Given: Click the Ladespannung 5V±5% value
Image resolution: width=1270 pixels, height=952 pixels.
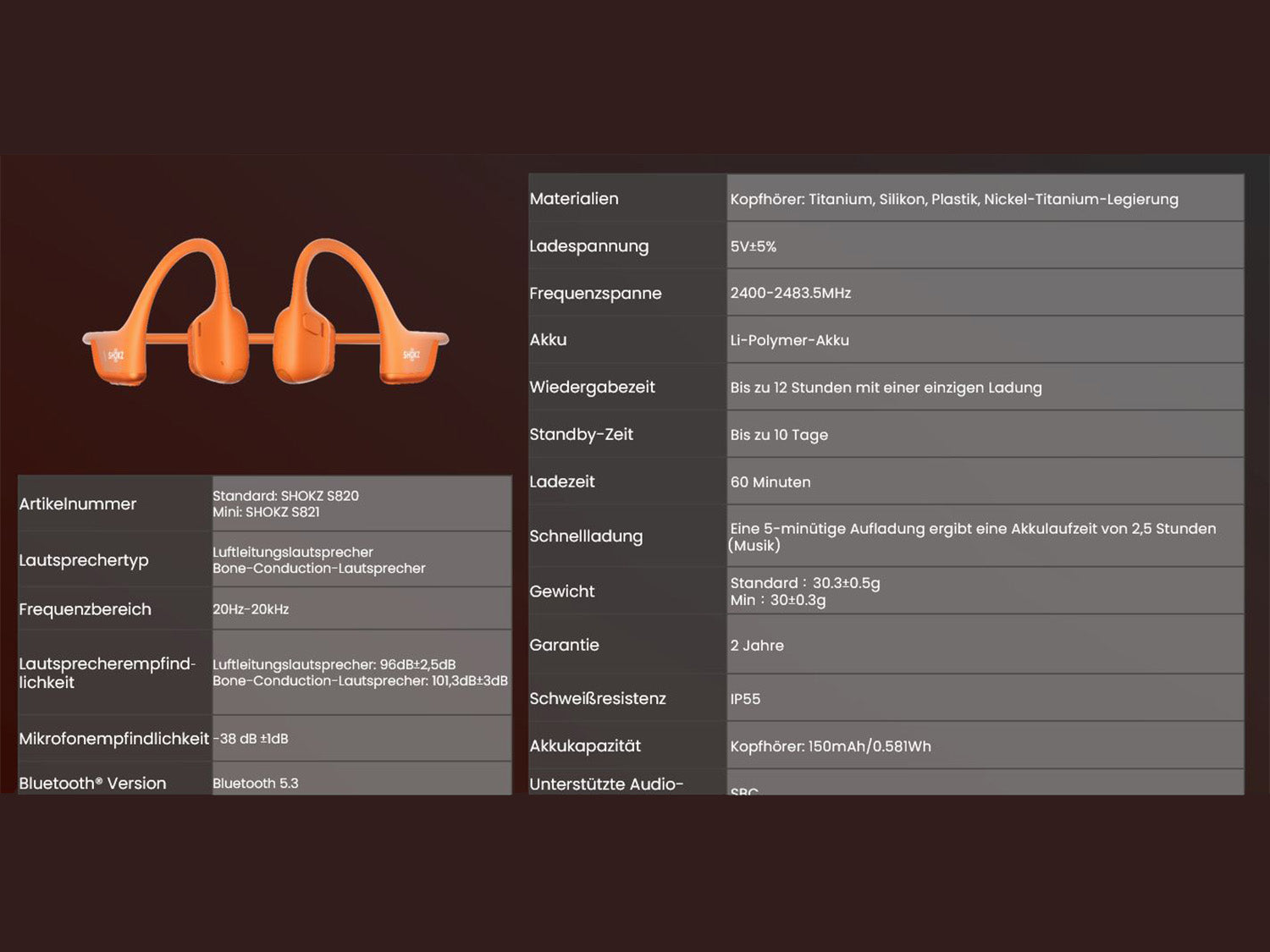Looking at the screenshot, I should [x=754, y=247].
